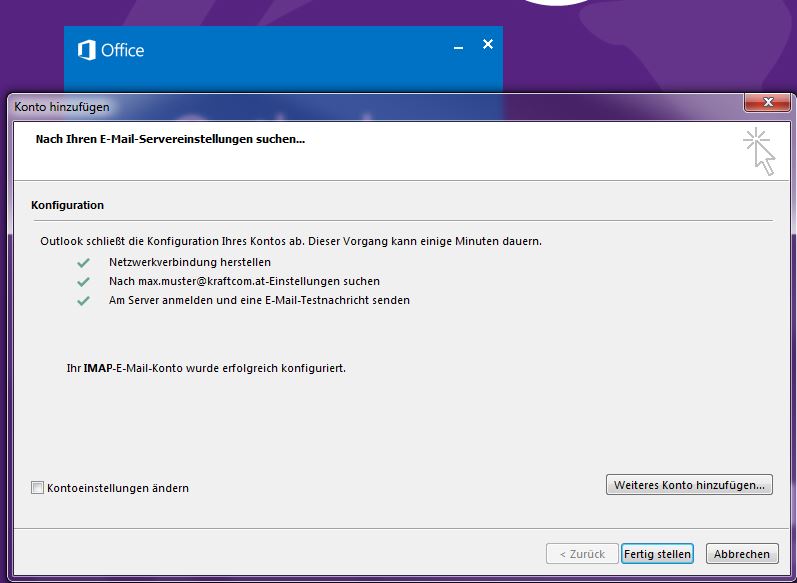Go back using the Zurück button

click(581, 554)
